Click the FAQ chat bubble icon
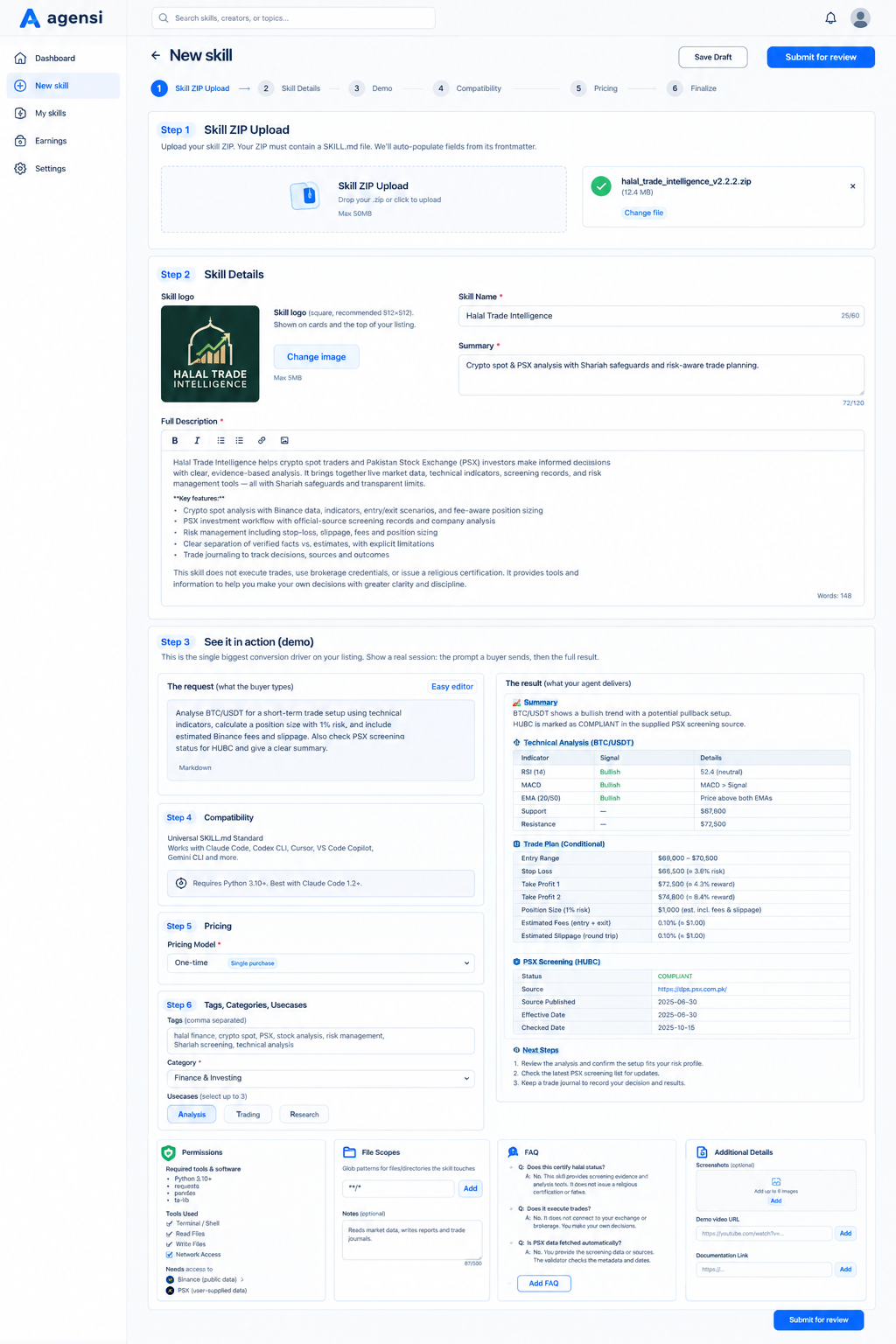Image resolution: width=896 pixels, height=1344 pixels. point(514,1152)
